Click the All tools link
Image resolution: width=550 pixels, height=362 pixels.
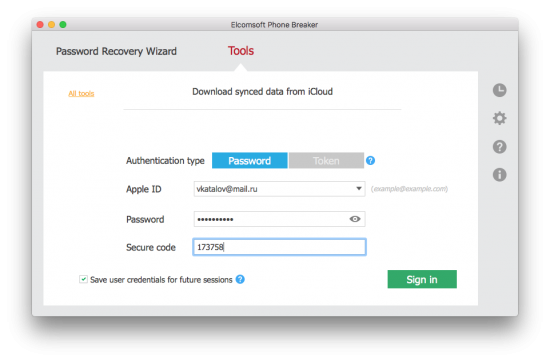[81, 94]
